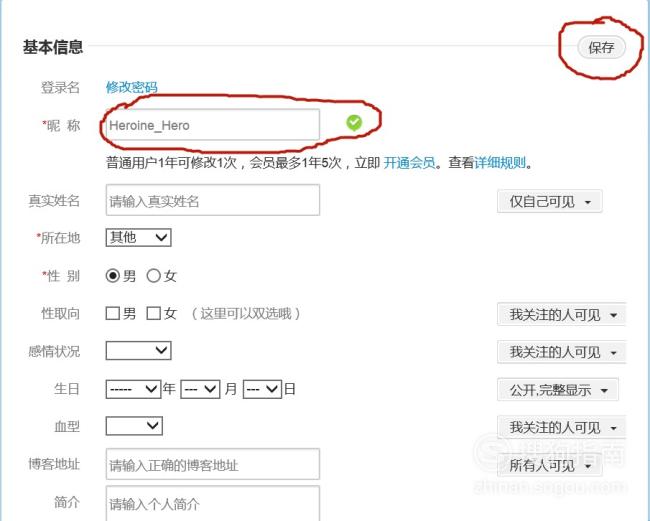Viewport: 650px width, 521px height.
Task: Open 血型 visibility dropdown 我关注的人可见
Action: point(561,427)
